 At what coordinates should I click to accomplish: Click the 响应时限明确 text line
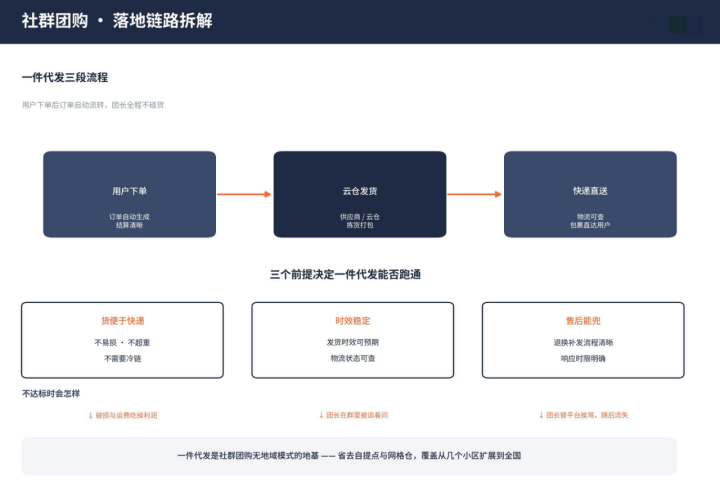[x=583, y=358]
